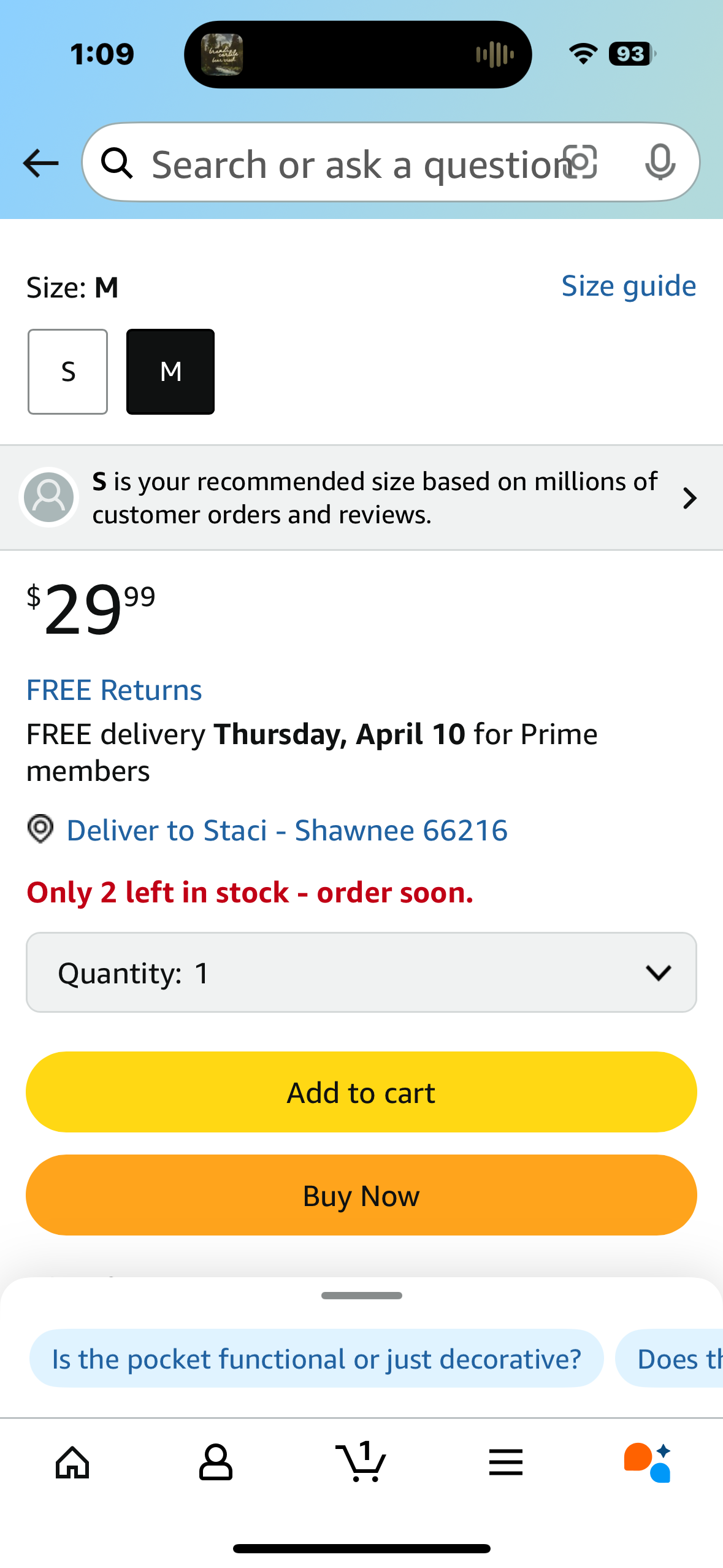Select size S option

click(x=67, y=372)
